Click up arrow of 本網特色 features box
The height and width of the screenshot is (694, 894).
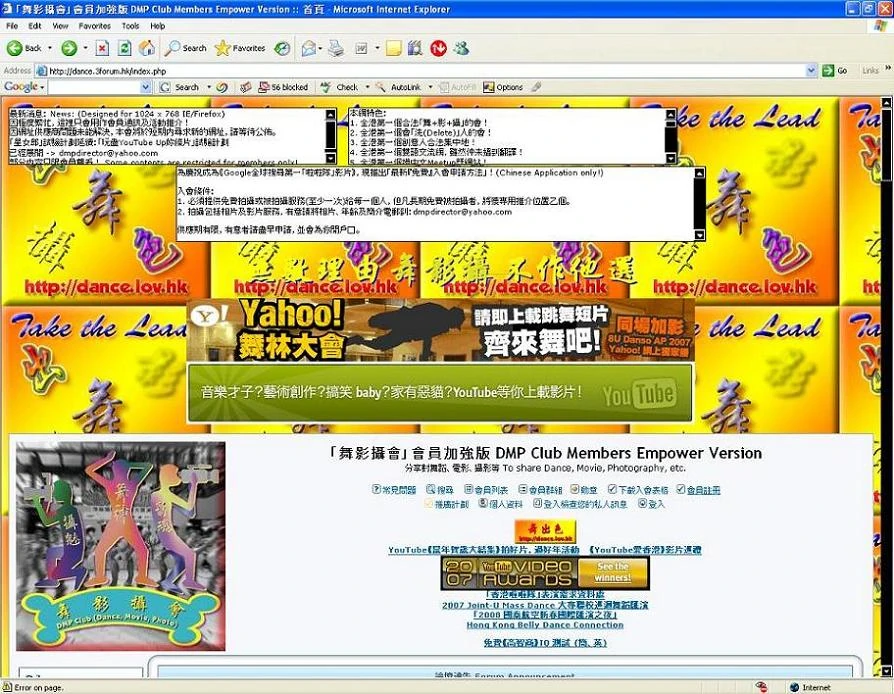tap(671, 114)
